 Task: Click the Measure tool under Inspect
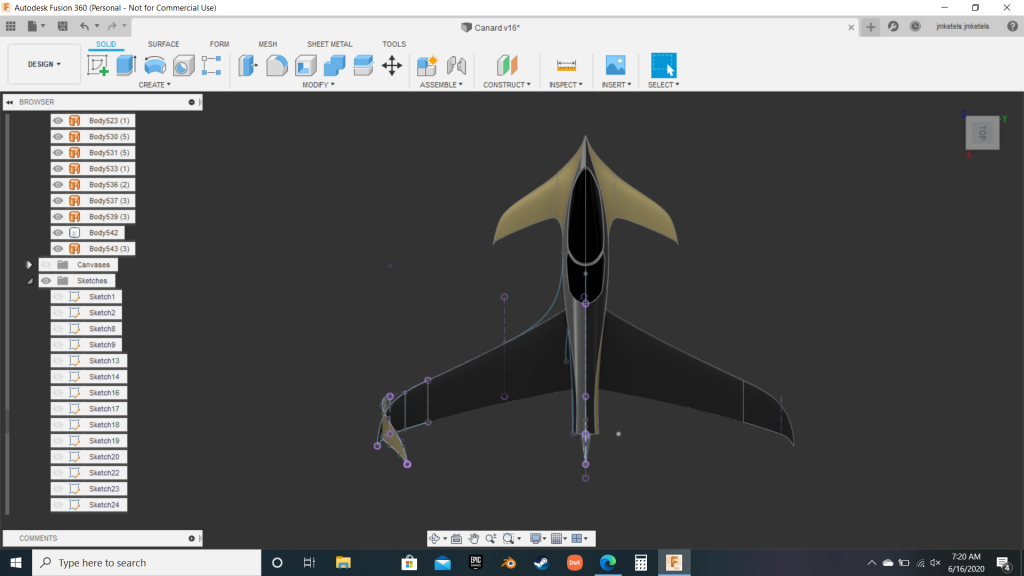(566, 66)
